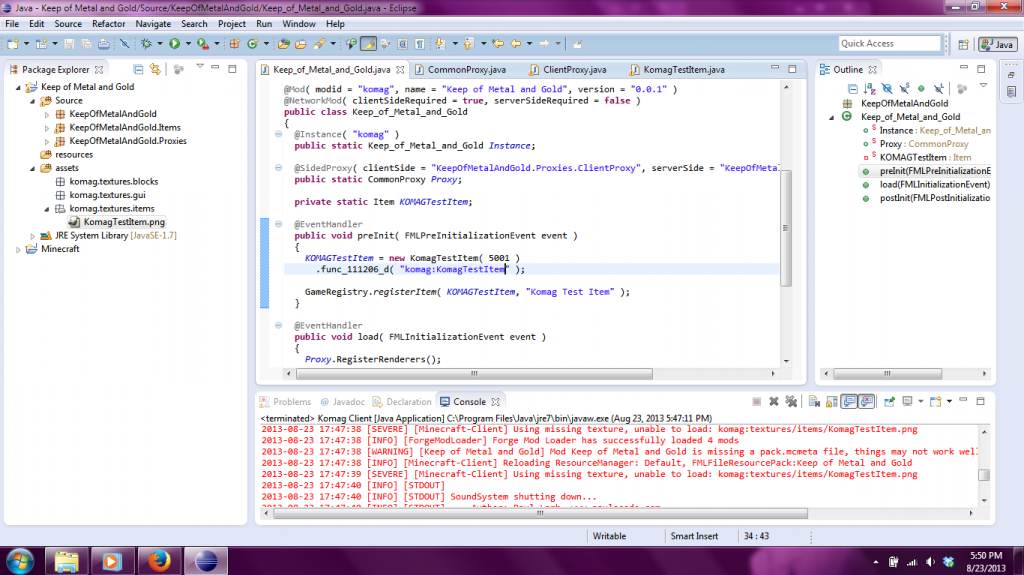
Task: Click the Eclipse taskbar icon
Action: (x=206, y=561)
